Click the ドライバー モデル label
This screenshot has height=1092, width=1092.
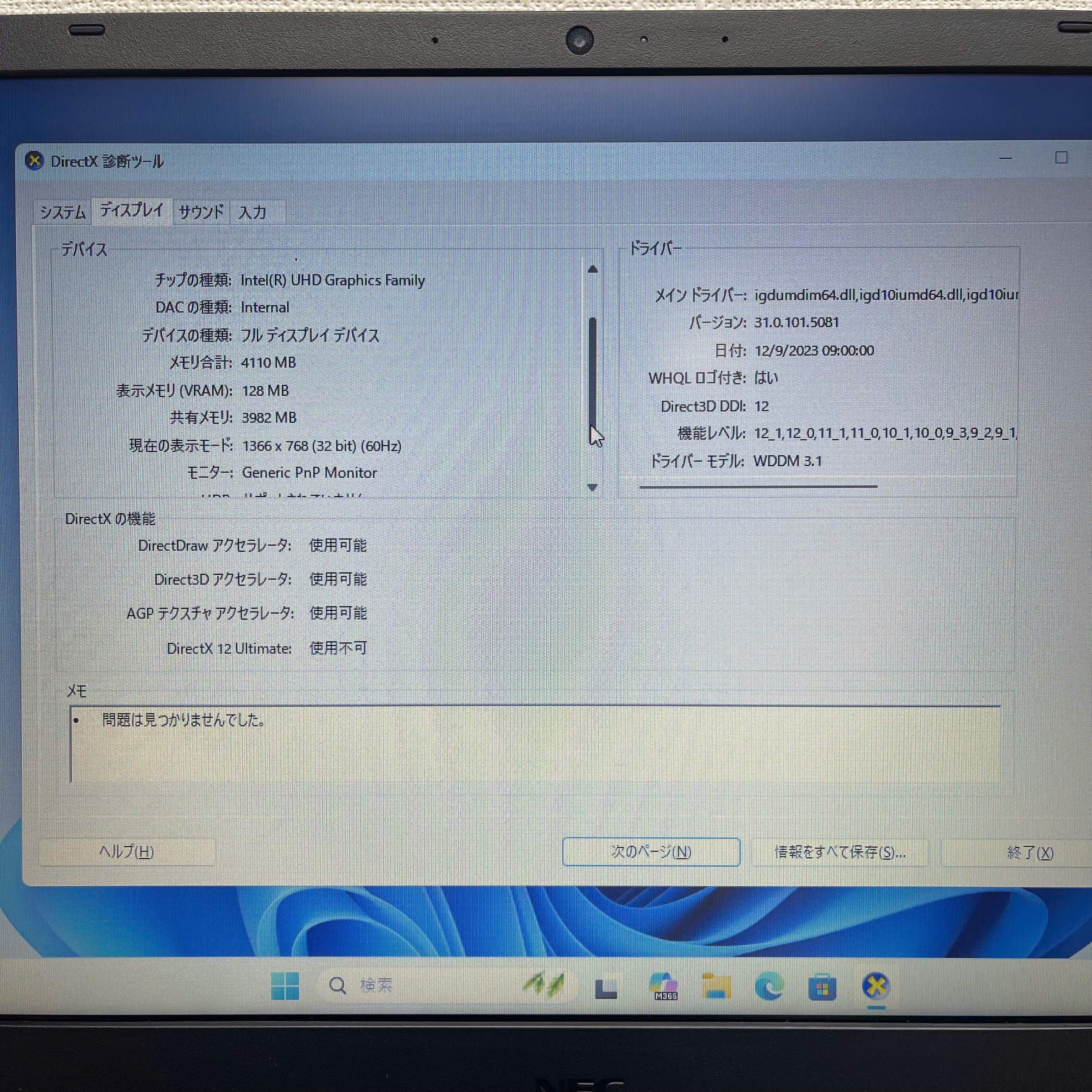coord(697,461)
